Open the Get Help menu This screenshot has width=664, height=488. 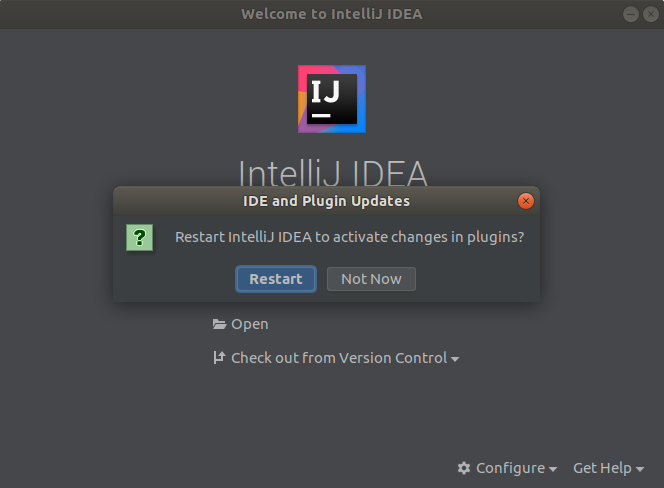[602, 468]
